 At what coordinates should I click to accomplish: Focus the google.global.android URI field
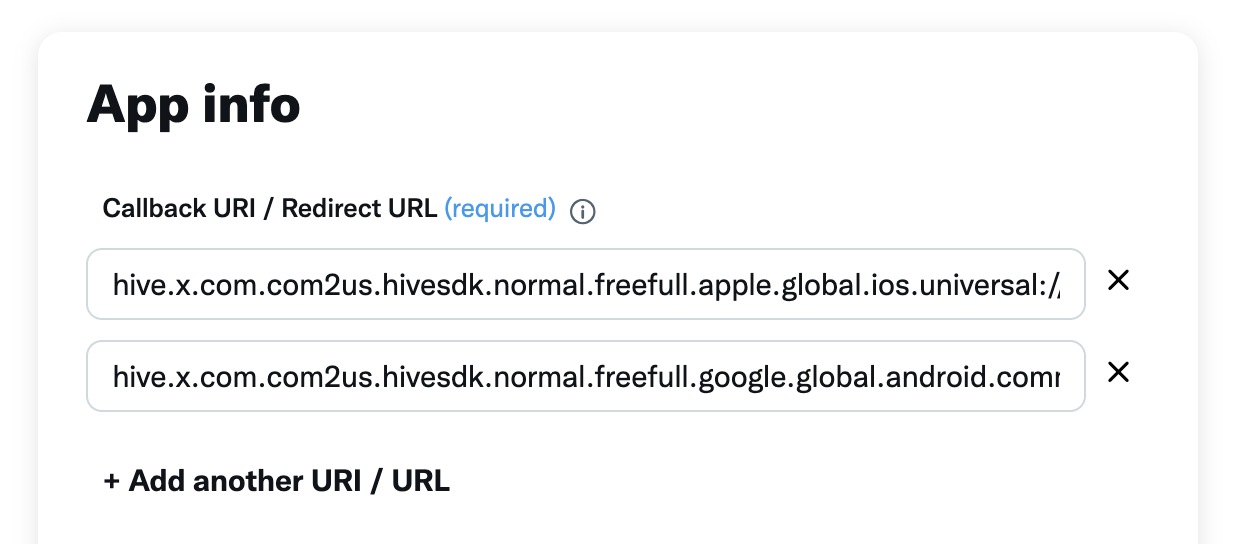(585, 376)
